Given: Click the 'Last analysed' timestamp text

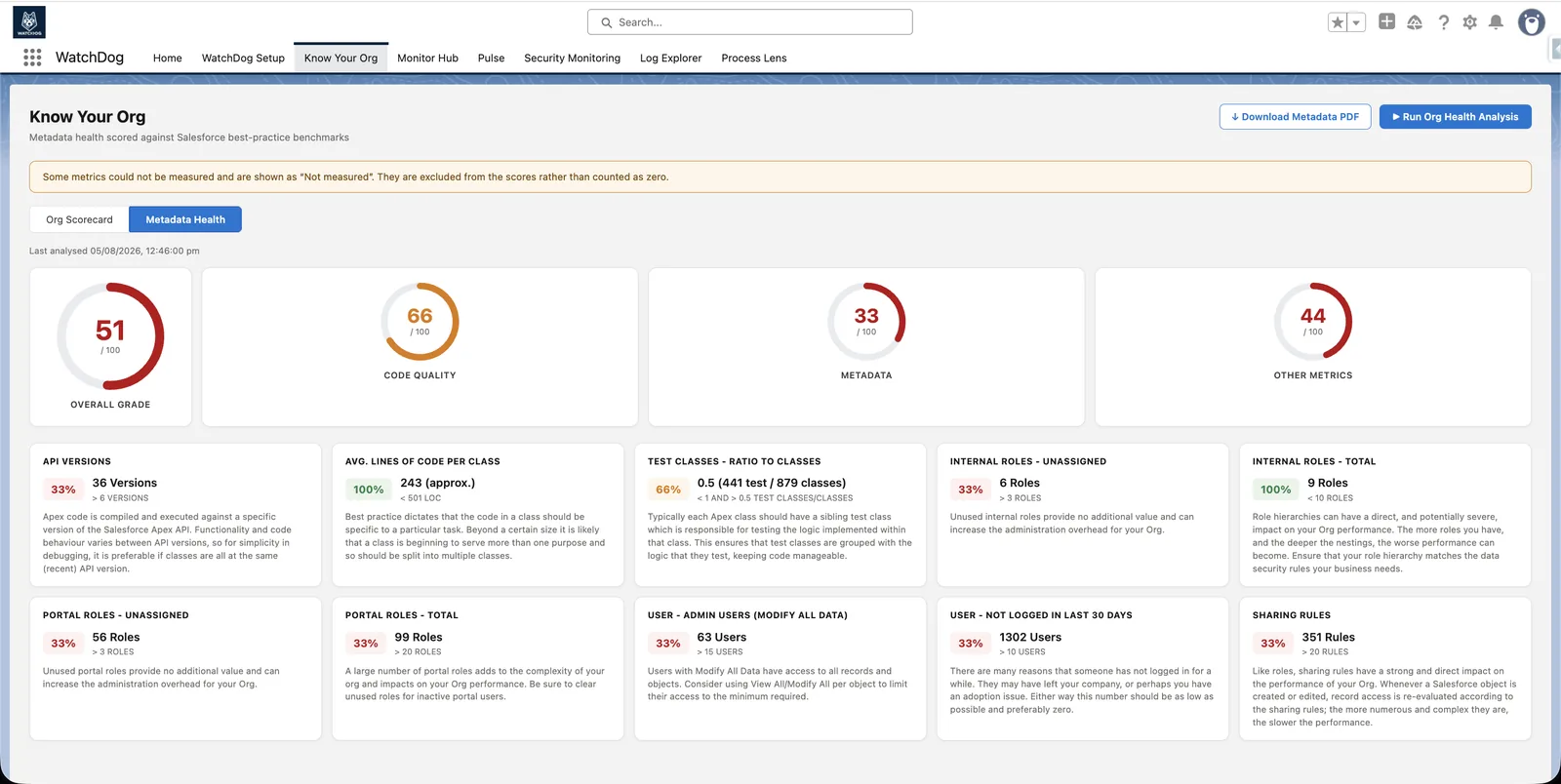Looking at the screenshot, I should (114, 251).
